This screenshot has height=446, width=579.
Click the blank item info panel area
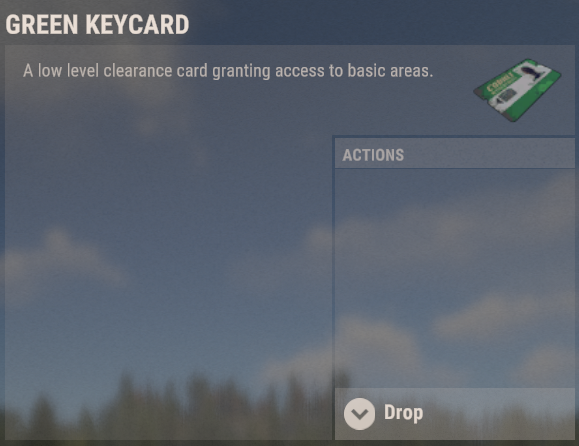point(169,258)
